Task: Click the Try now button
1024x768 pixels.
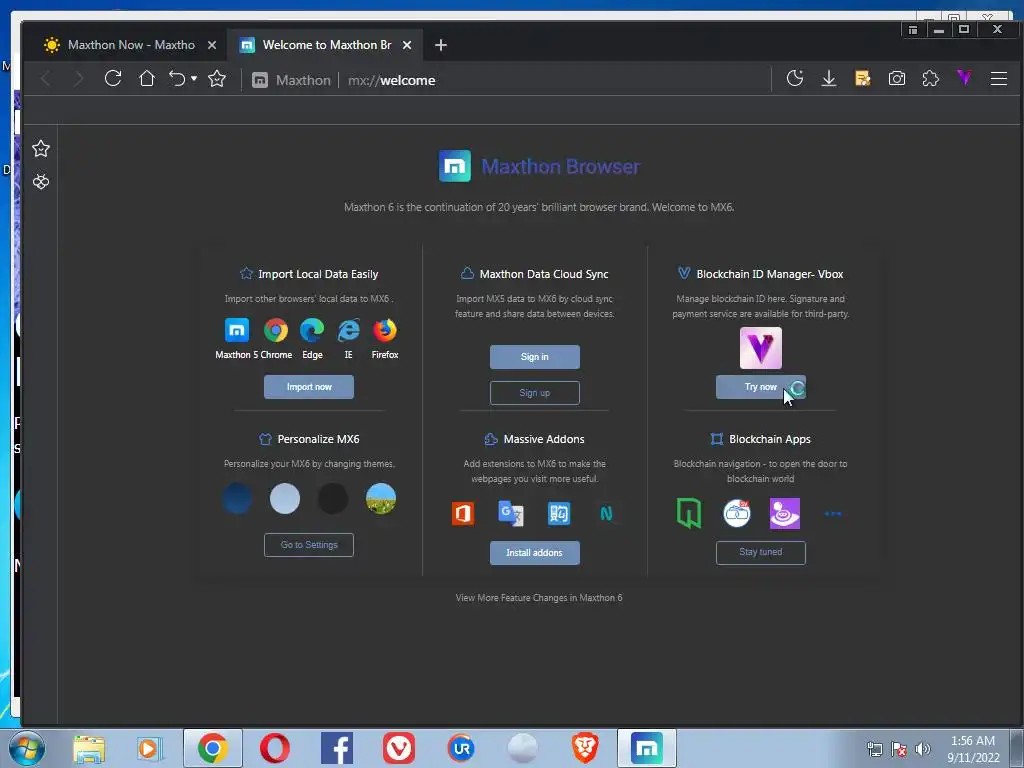Action: pos(761,387)
